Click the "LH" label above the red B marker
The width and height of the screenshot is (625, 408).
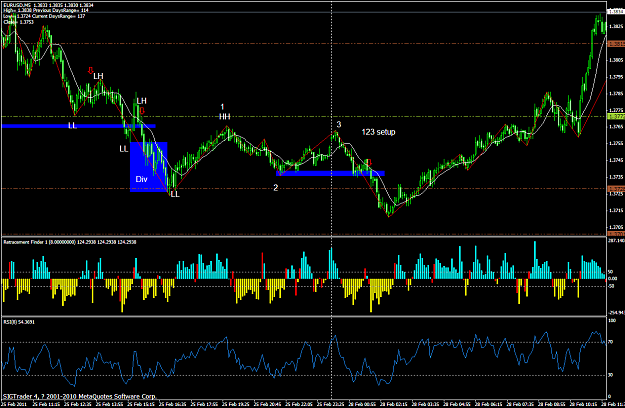pyautogui.click(x=142, y=101)
